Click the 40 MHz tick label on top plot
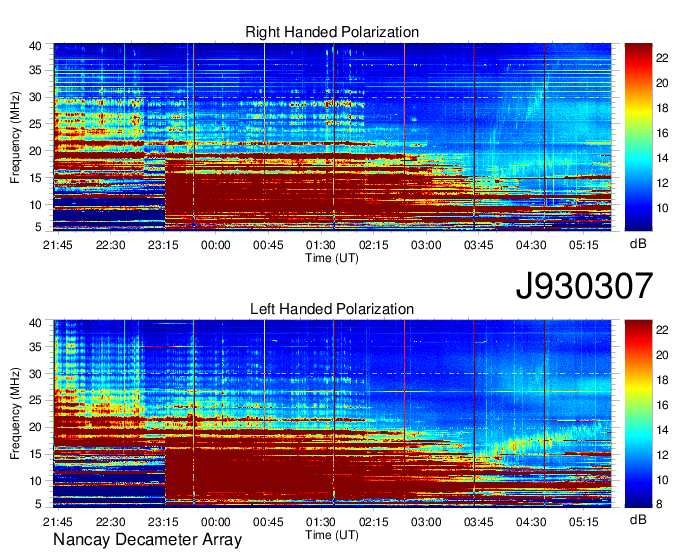Image resolution: width=680 pixels, height=552 pixels. coord(35,46)
